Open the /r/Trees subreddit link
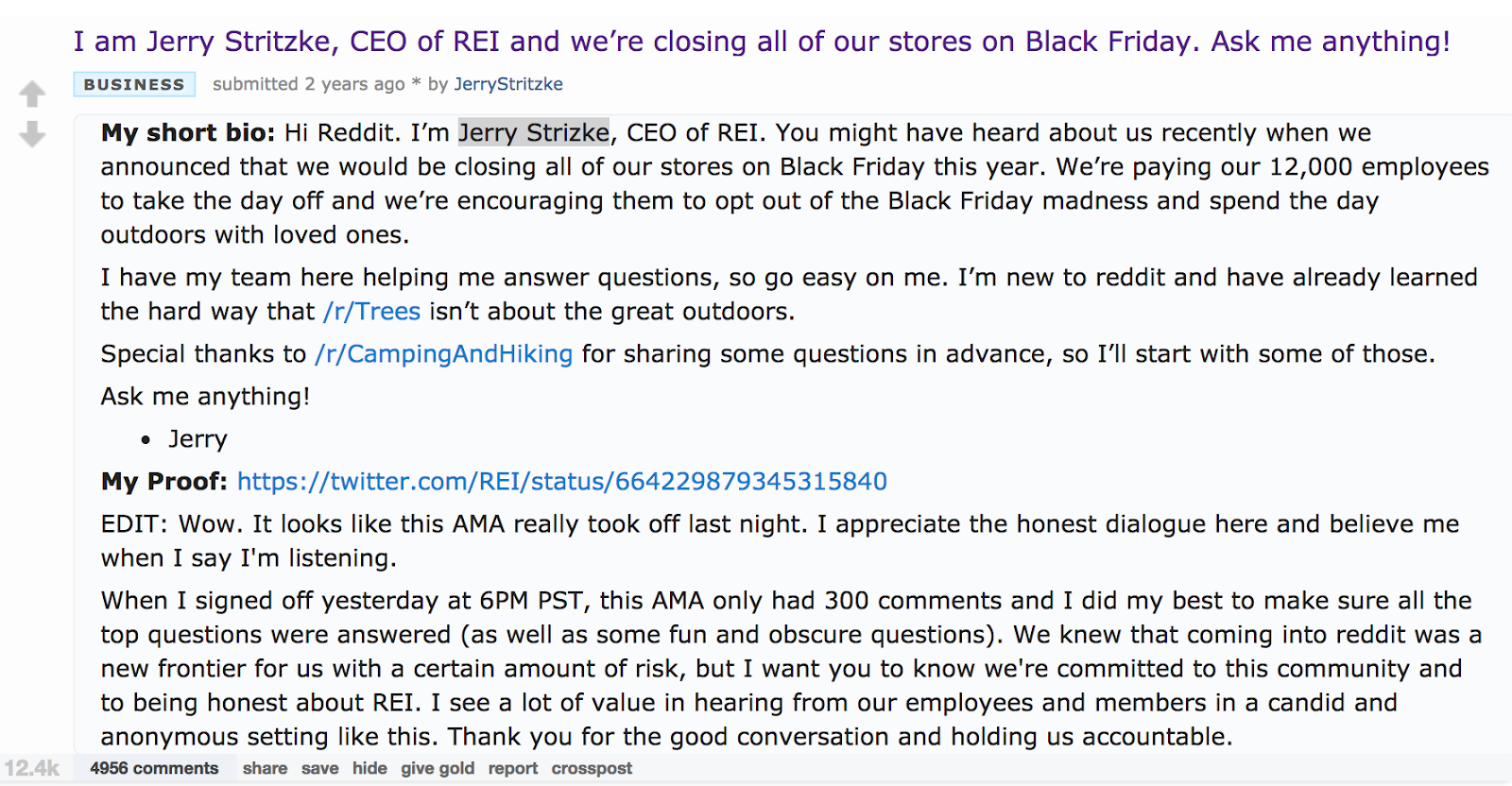 [x=370, y=311]
